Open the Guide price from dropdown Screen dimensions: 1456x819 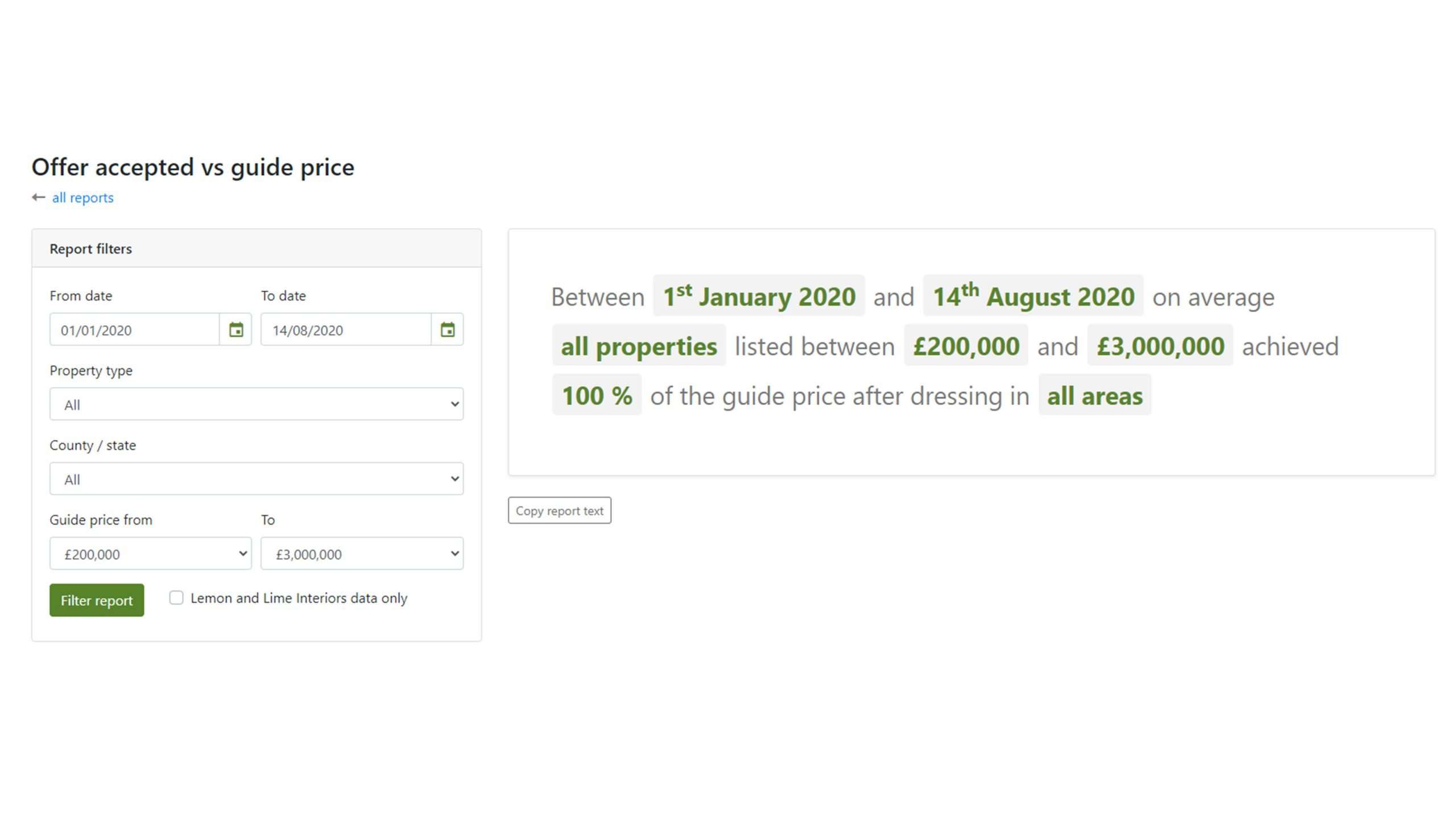pos(151,553)
